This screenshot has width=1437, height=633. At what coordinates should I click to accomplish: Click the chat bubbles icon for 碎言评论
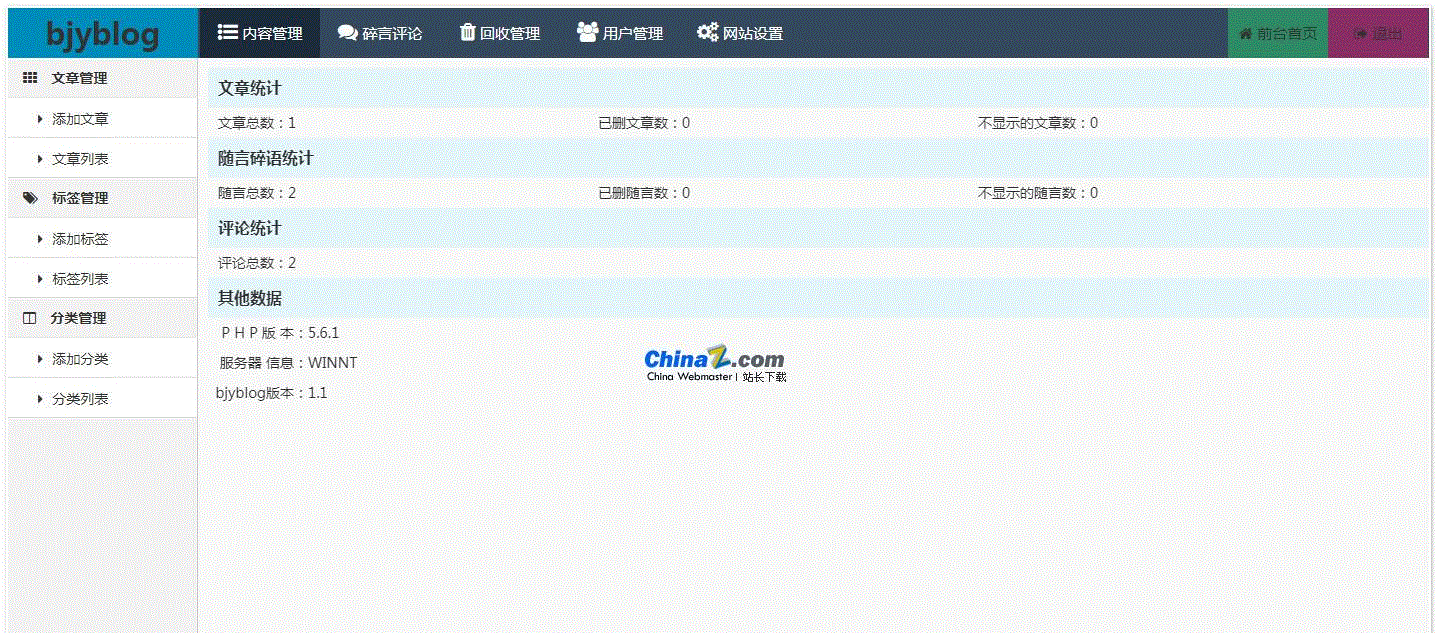(x=347, y=32)
